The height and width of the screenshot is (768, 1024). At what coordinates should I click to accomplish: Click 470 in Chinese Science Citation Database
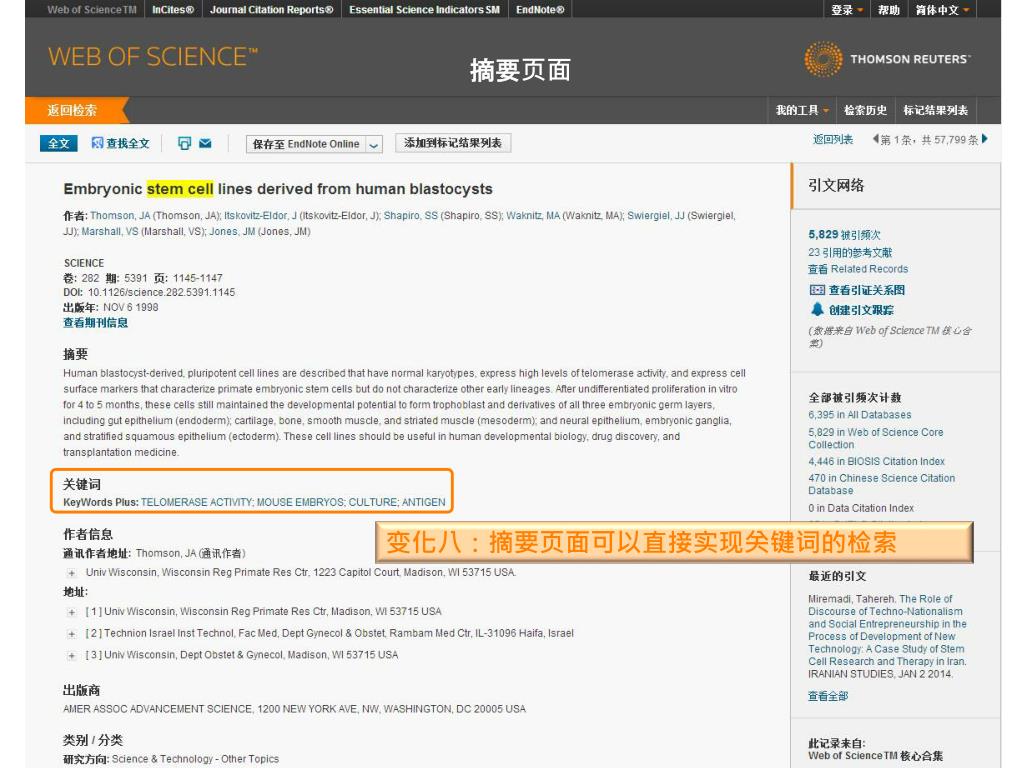coord(882,484)
